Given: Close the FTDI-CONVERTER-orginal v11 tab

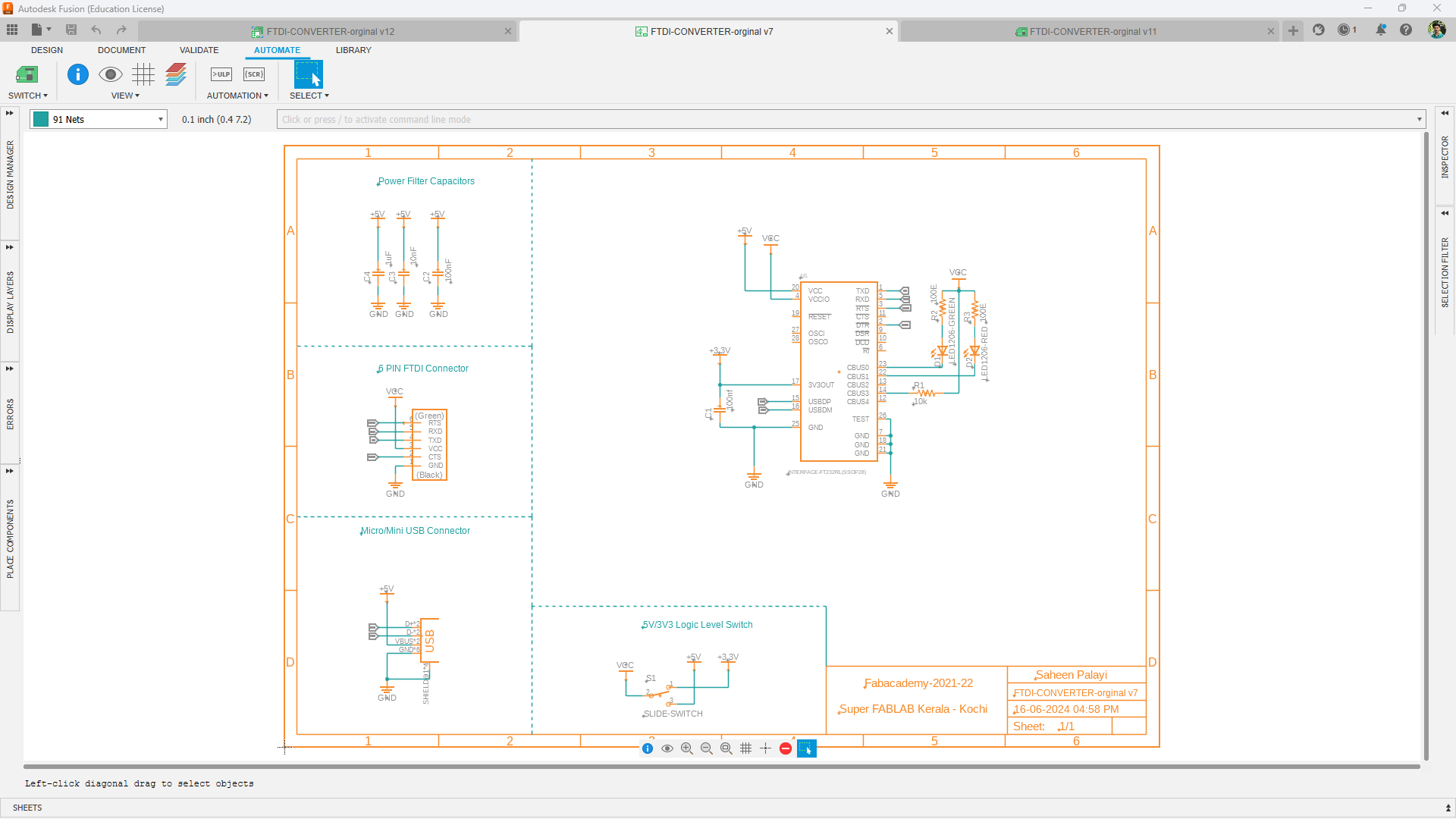Looking at the screenshot, I should (x=1271, y=31).
